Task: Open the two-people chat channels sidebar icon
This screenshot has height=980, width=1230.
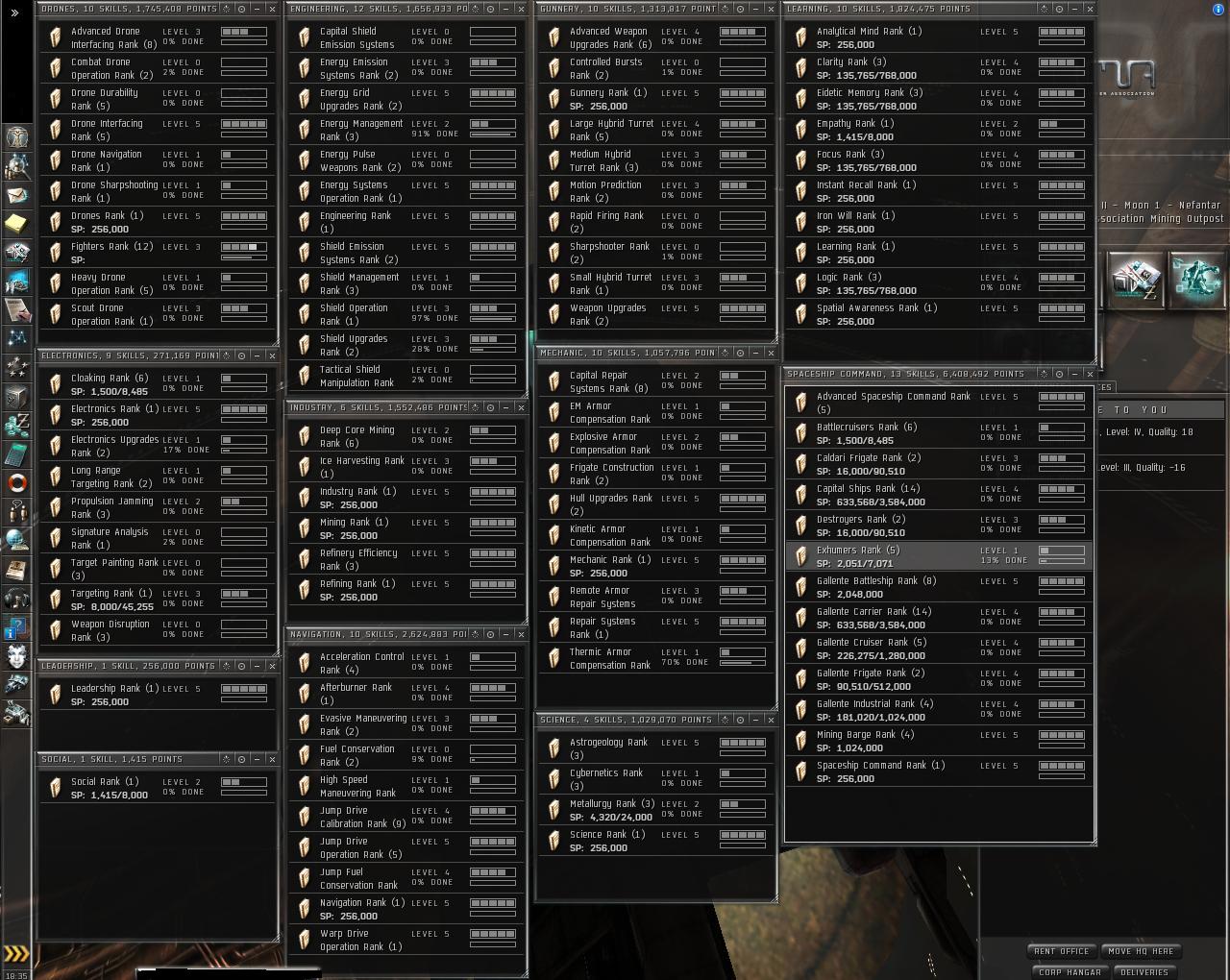Action: [x=16, y=511]
